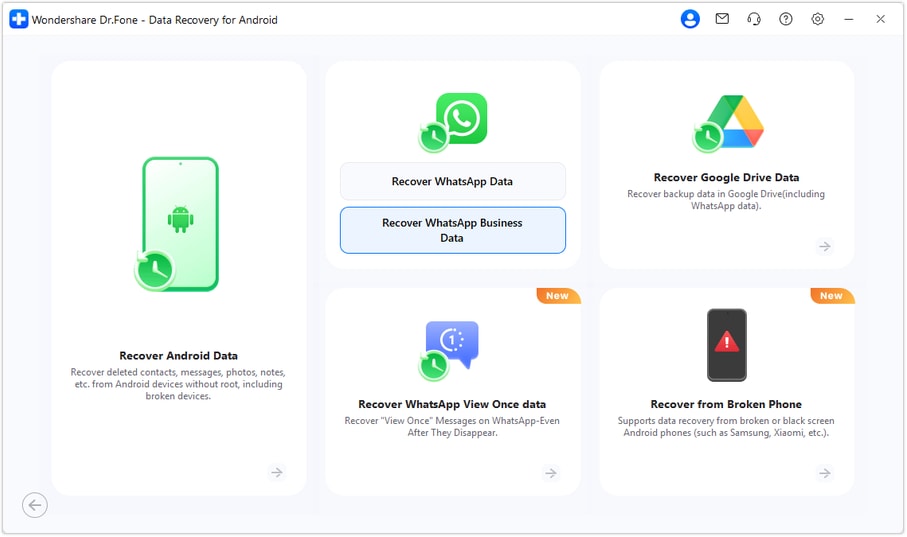The height and width of the screenshot is (537, 907).
Task: Open Recover Google Drive Data title
Action: click(x=727, y=177)
